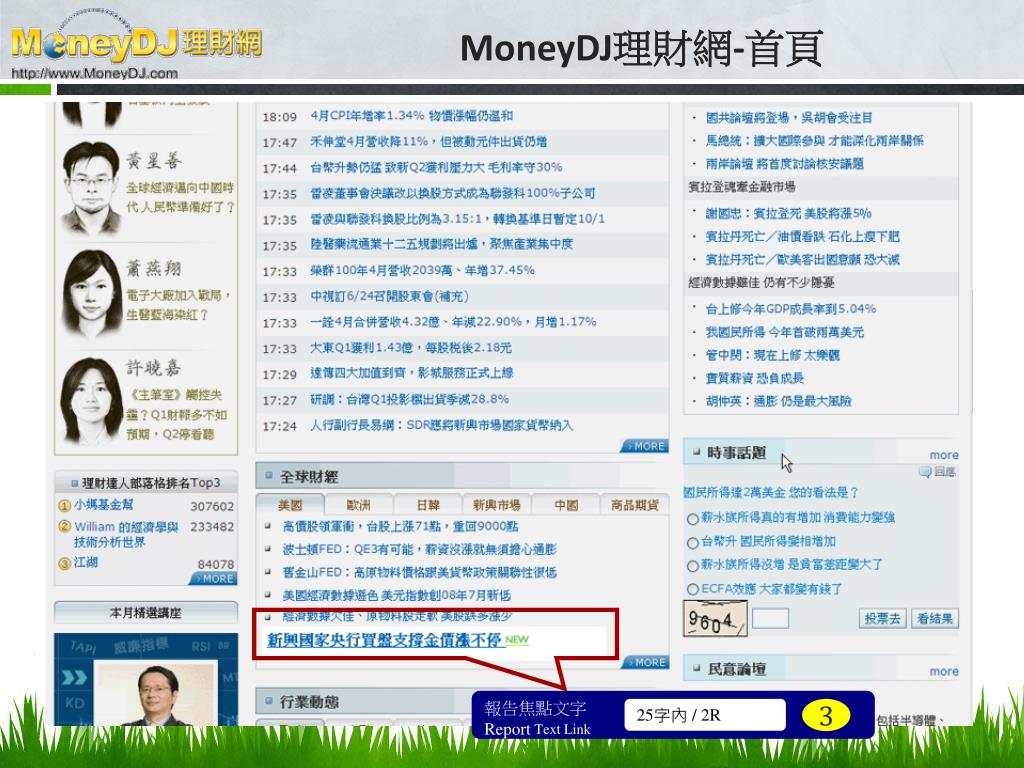
Task: Open 17:47 news 禾伸堂4月營收降11%
Action: tap(428, 141)
